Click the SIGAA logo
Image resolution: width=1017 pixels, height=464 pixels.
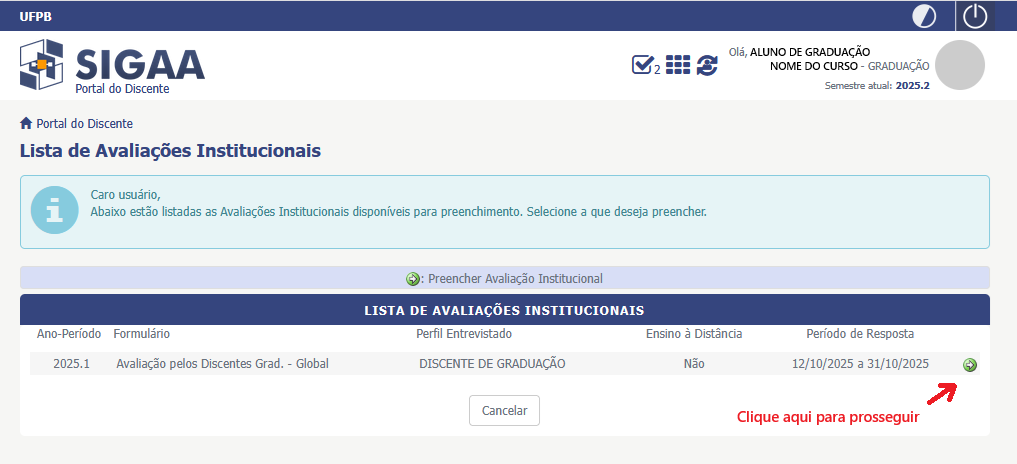pyautogui.click(x=112, y=66)
